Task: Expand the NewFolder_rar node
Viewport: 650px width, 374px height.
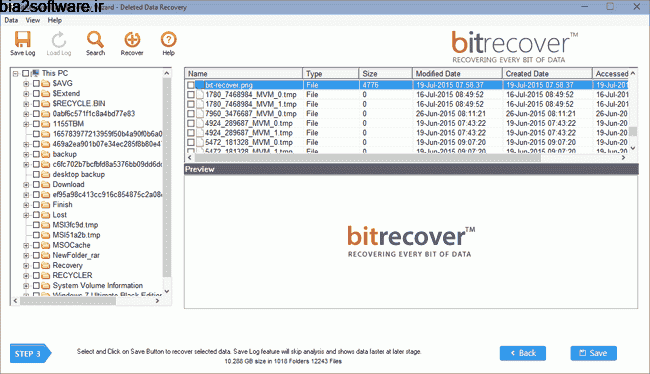Action: [26, 255]
